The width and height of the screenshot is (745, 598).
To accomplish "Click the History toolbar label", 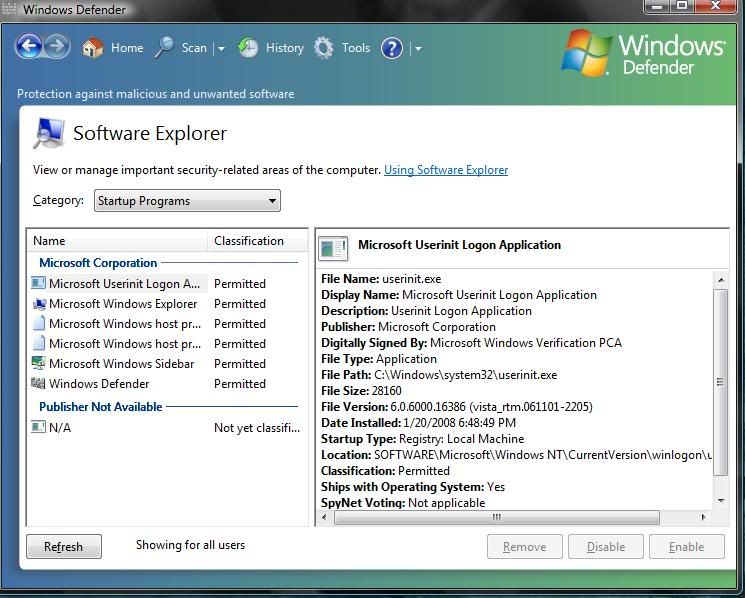I will click(x=285, y=48).
